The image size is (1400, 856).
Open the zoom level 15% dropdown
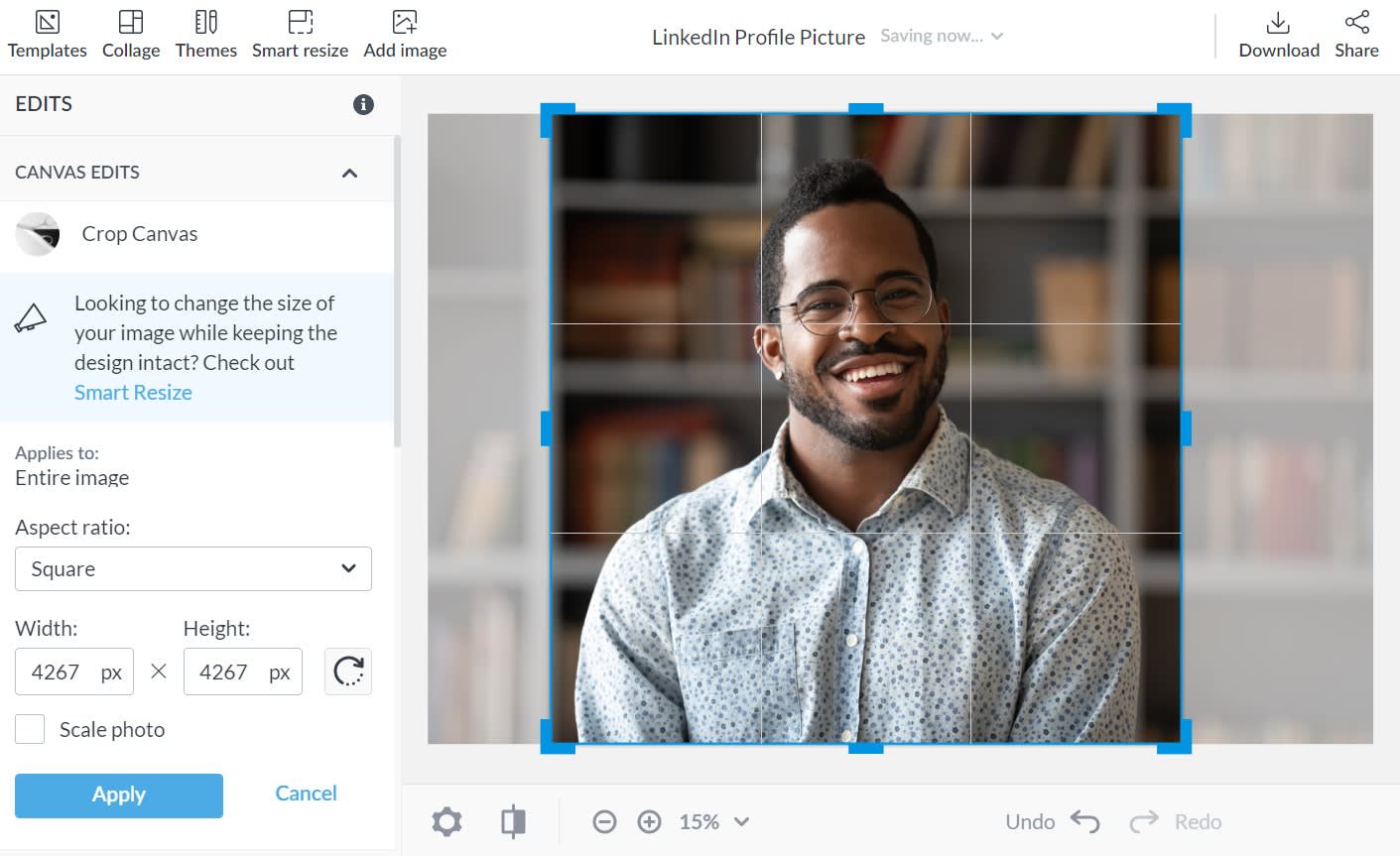[x=714, y=821]
